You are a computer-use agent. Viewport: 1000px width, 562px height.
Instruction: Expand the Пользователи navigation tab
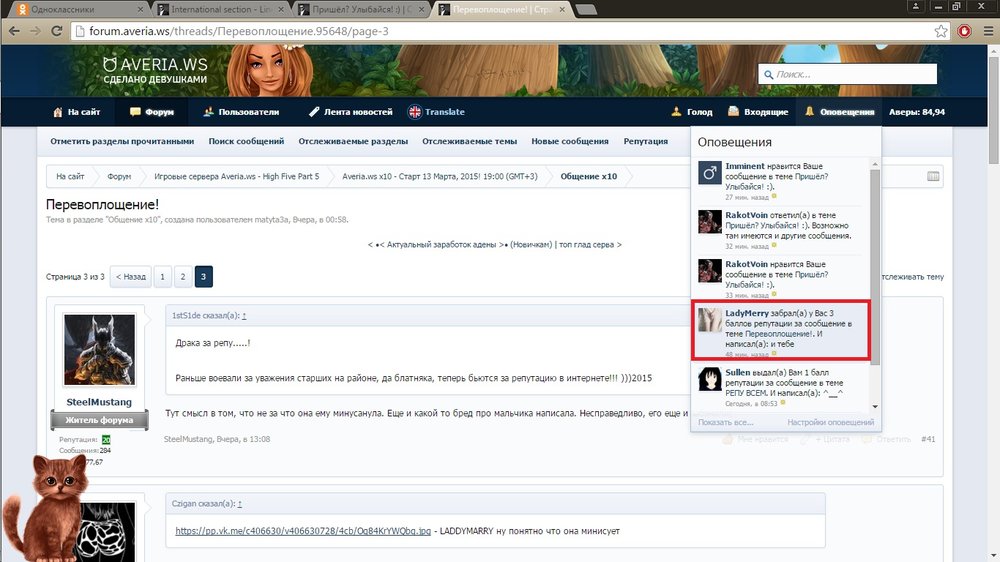point(240,112)
